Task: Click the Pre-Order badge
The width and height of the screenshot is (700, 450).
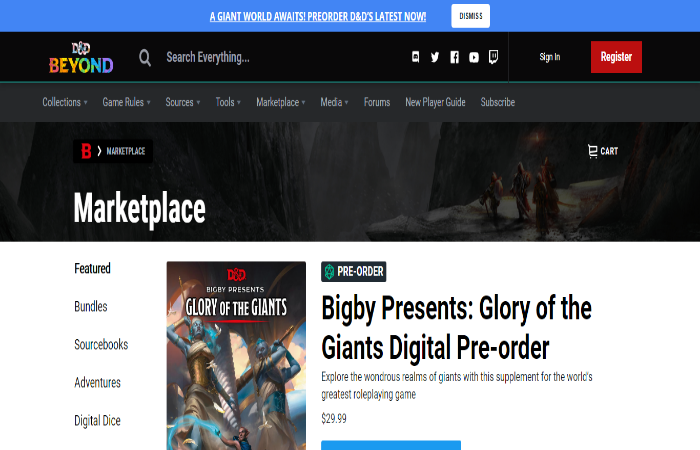Action: pyautogui.click(x=354, y=271)
